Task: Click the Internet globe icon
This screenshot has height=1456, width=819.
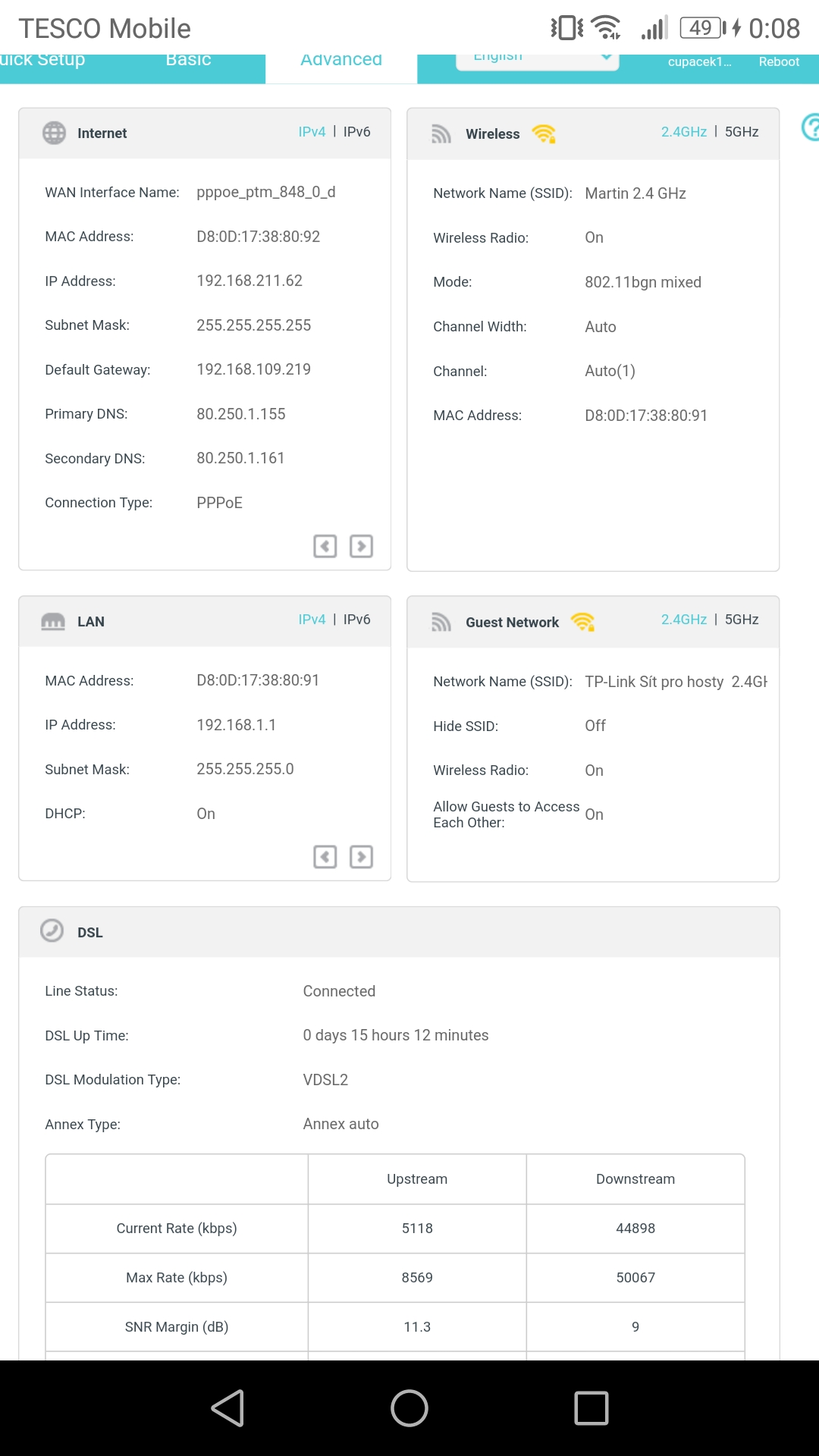Action: coord(54,133)
